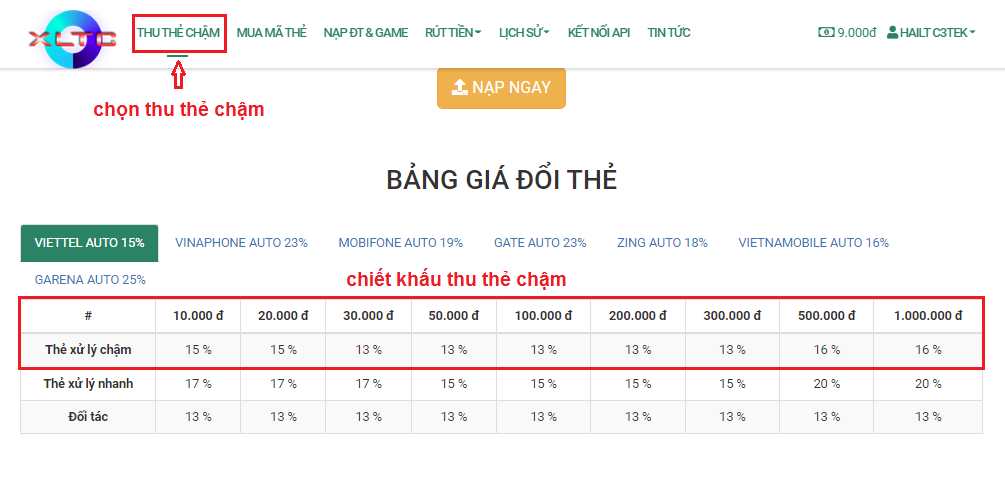Image resolution: width=1005 pixels, height=478 pixels.
Task: Click the NẠP NGAY button
Action: pyautogui.click(x=501, y=88)
